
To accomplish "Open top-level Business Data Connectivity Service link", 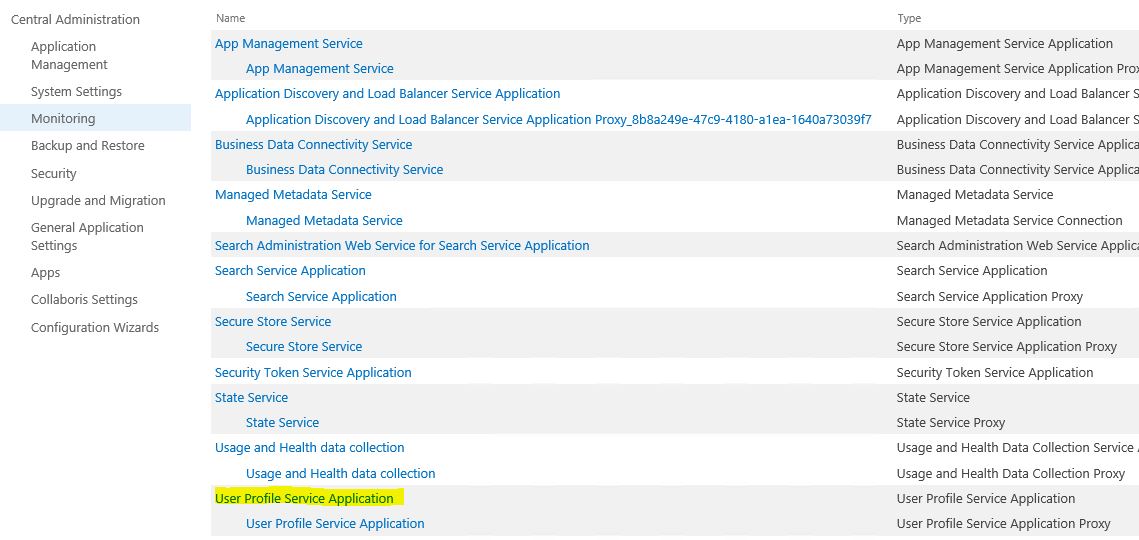I will 313,145.
